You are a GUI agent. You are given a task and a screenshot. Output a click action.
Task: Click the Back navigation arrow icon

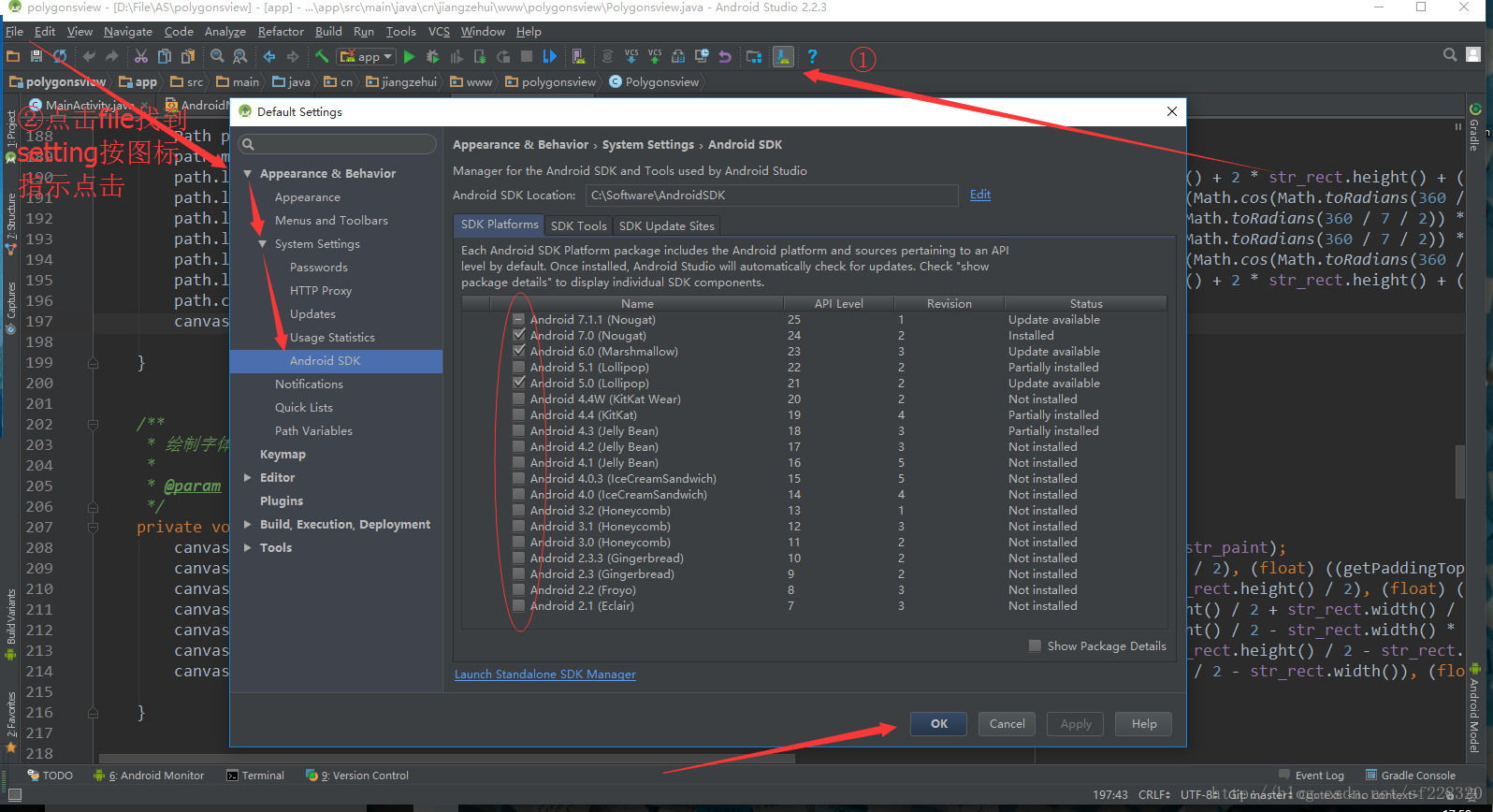[x=269, y=56]
